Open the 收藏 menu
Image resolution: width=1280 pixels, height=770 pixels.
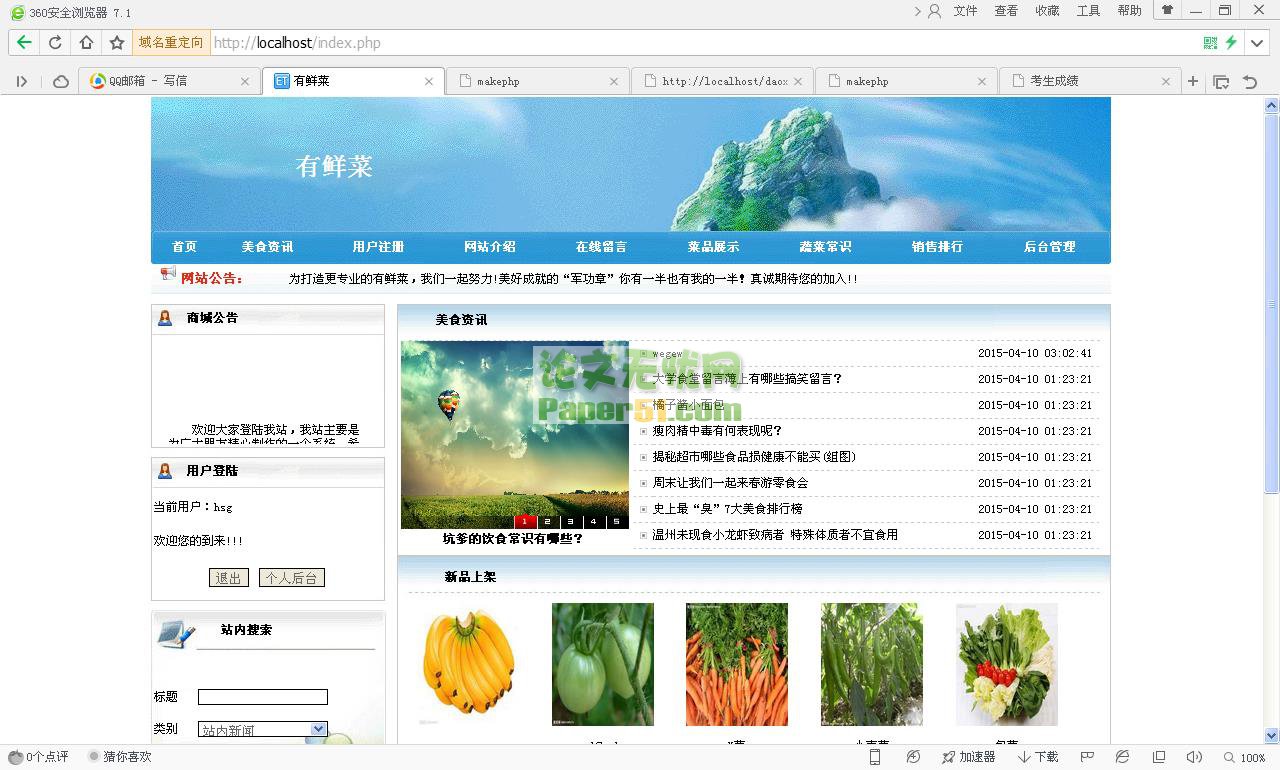1047,11
